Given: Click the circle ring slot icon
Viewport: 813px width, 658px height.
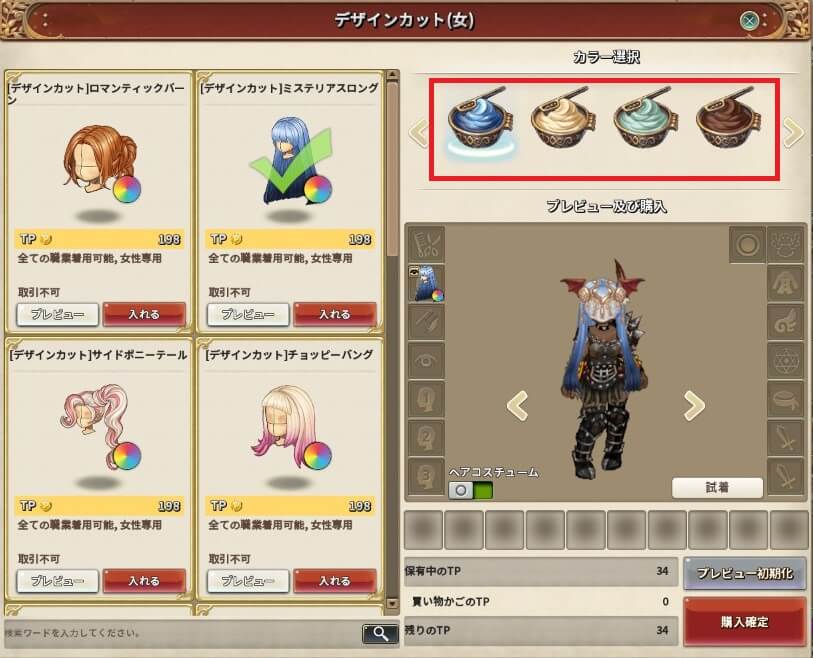Looking at the screenshot, I should (x=747, y=244).
